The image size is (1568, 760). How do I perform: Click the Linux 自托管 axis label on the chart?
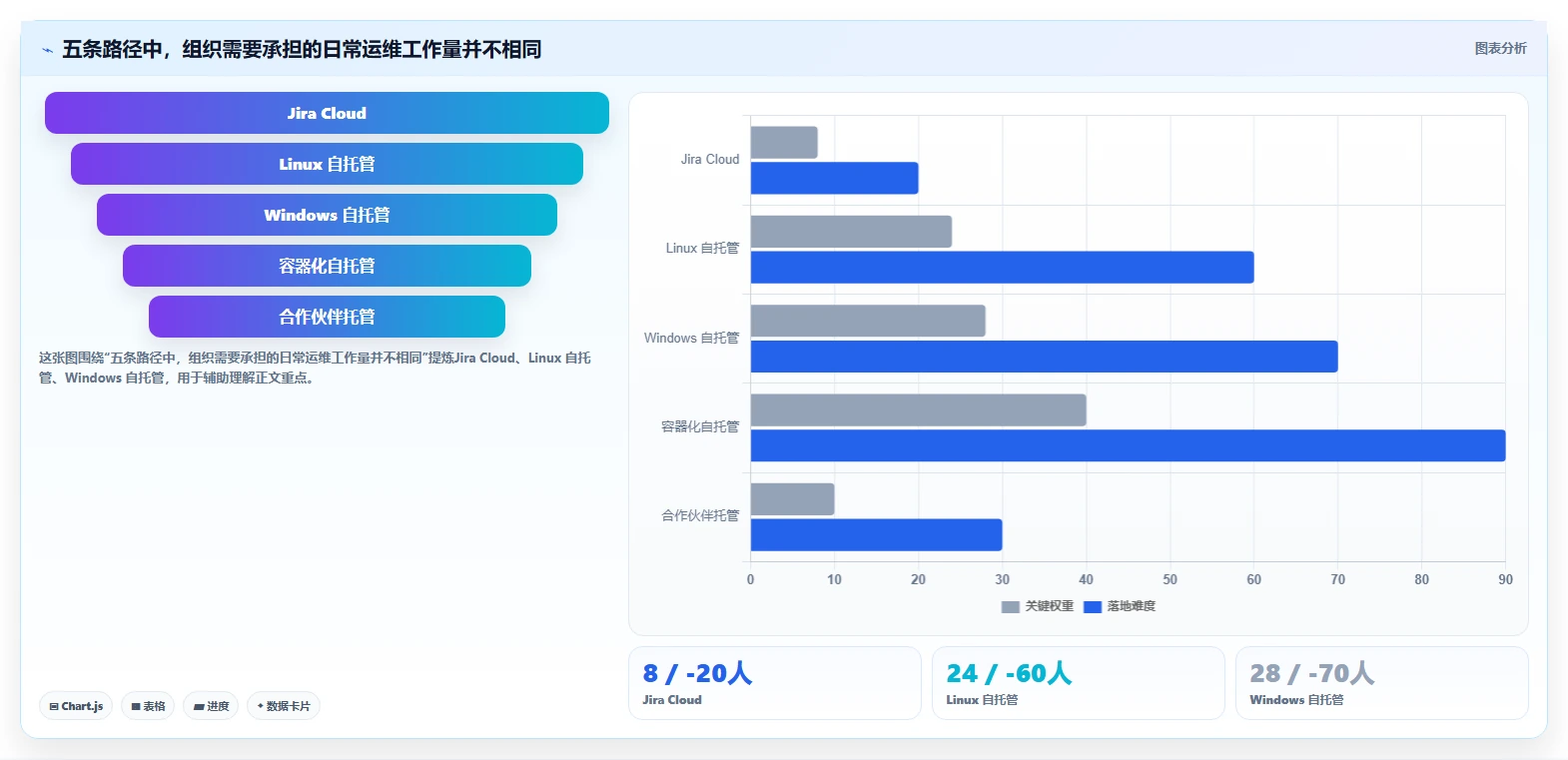click(703, 249)
